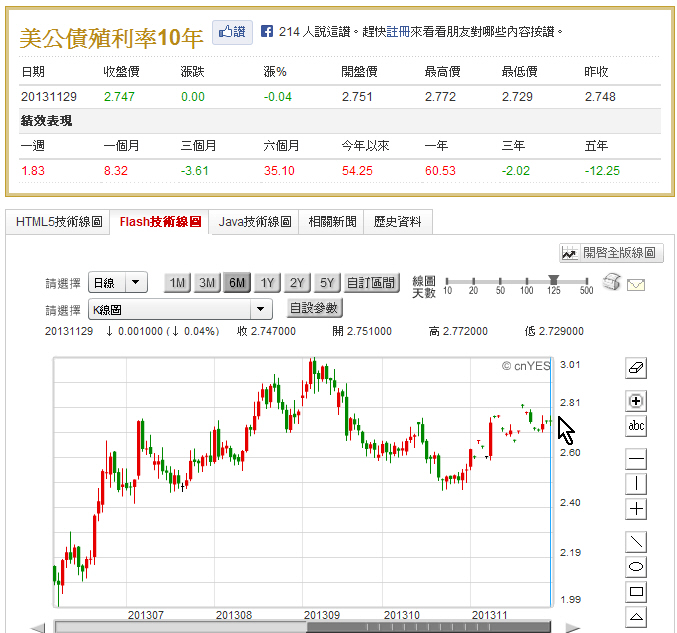Switch to the Flash技術線圖 tab

[x=160, y=222]
